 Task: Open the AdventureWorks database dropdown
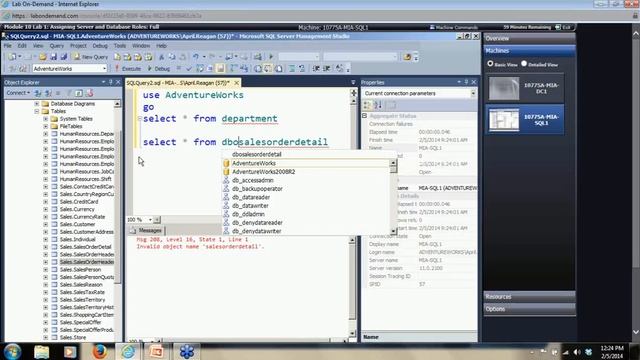click(x=104, y=69)
